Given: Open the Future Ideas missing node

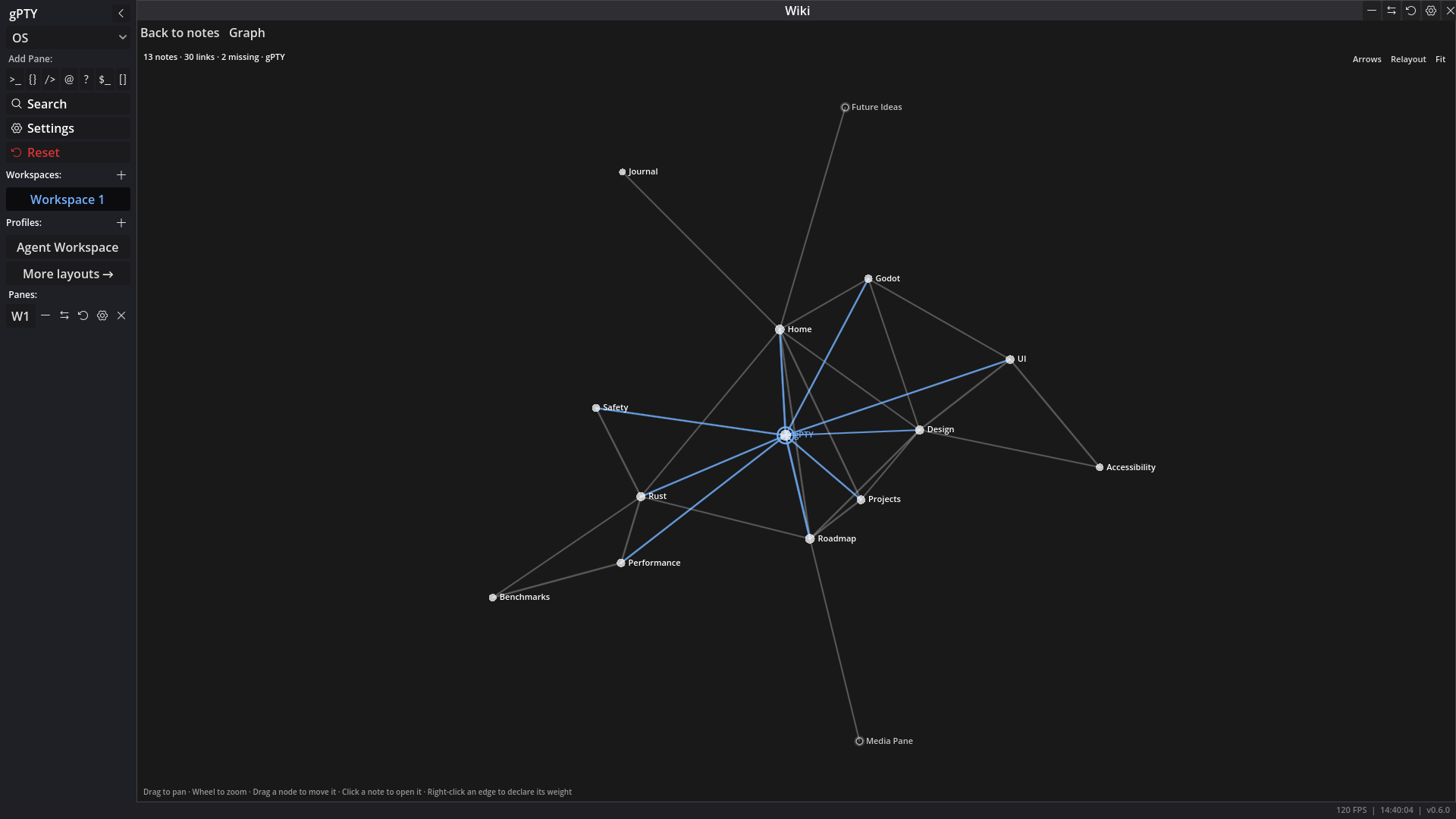Looking at the screenshot, I should pos(846,108).
